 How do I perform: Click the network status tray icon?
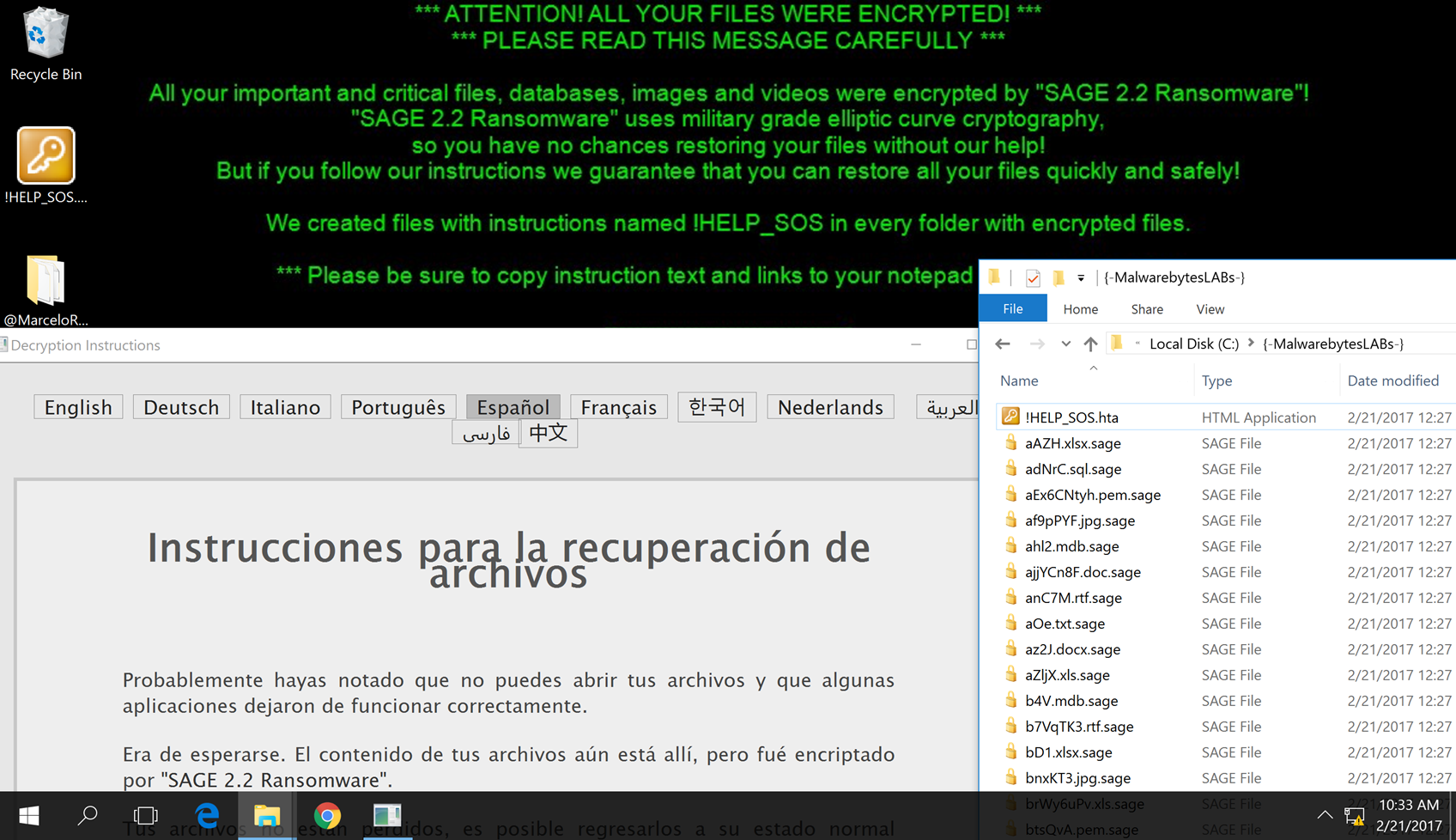point(1355,816)
